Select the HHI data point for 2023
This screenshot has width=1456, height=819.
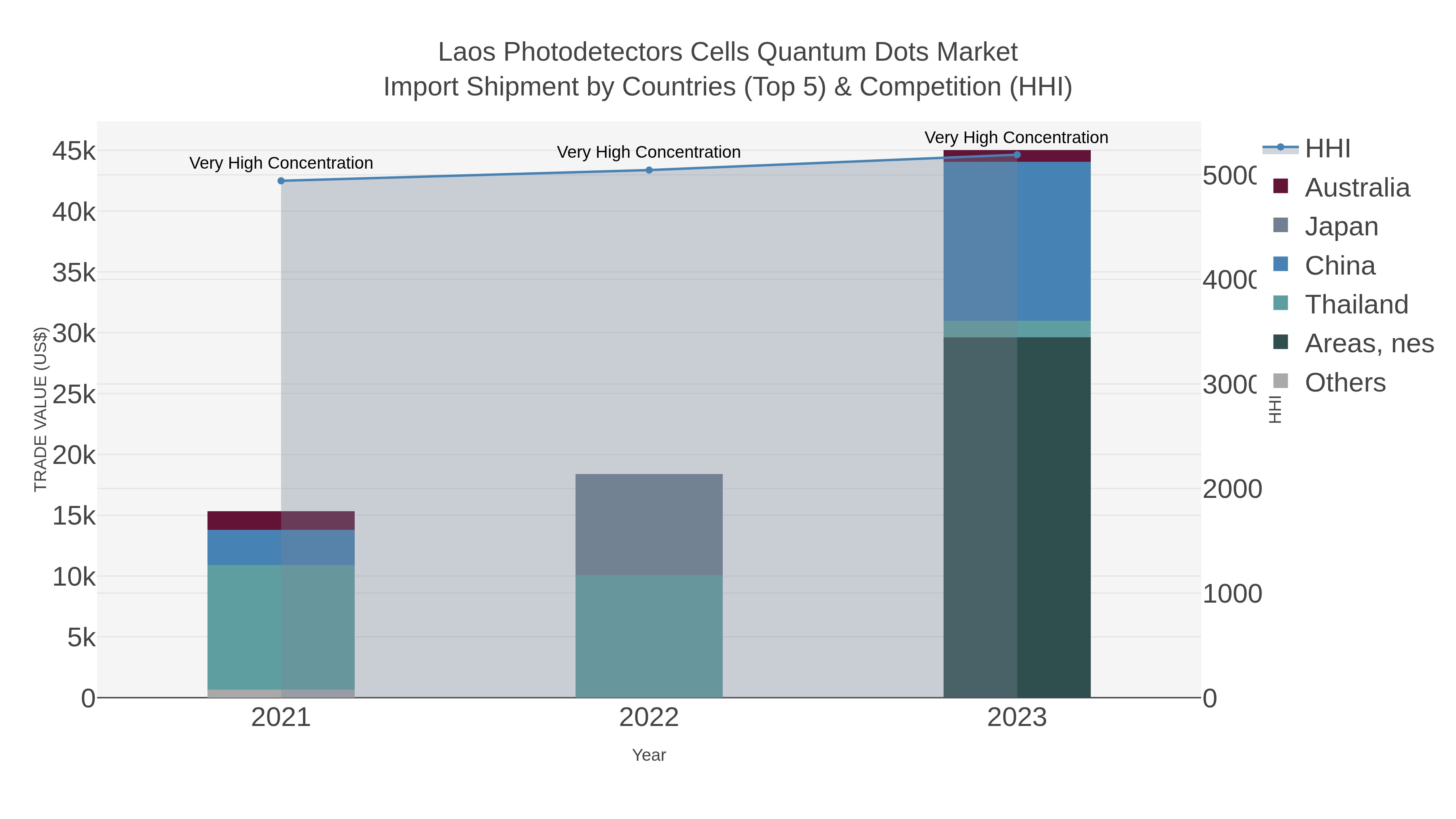click(1017, 155)
